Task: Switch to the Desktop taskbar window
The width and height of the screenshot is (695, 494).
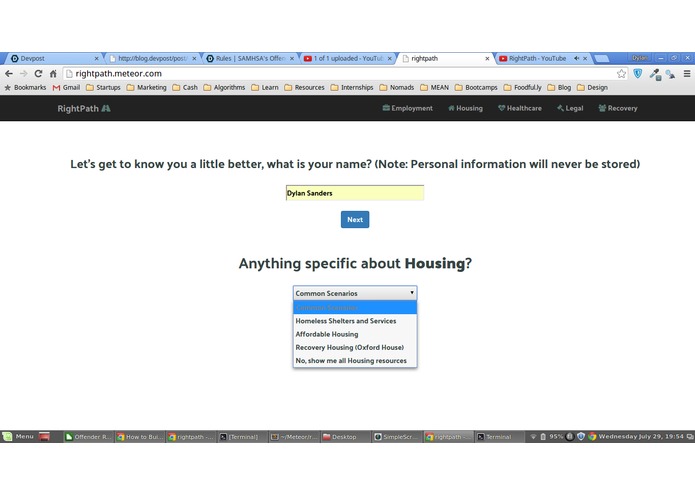Action: [346, 437]
